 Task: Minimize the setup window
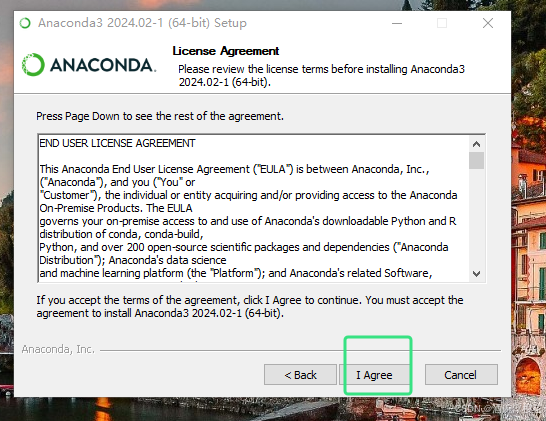tap(397, 23)
